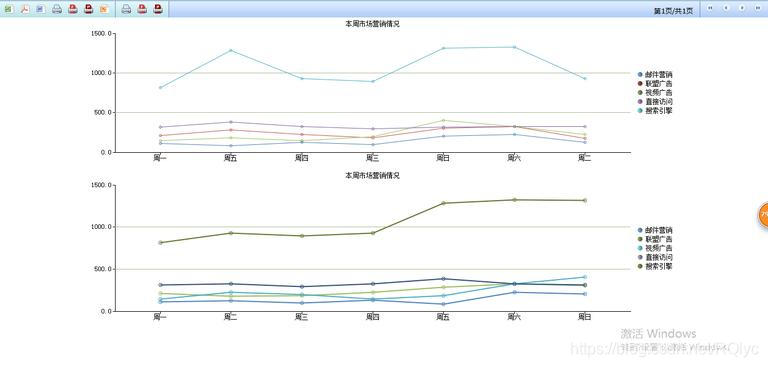Viewport: 768px width, 367px height.
Task: Click the orange toolbar icon
Action: [x=104, y=9]
